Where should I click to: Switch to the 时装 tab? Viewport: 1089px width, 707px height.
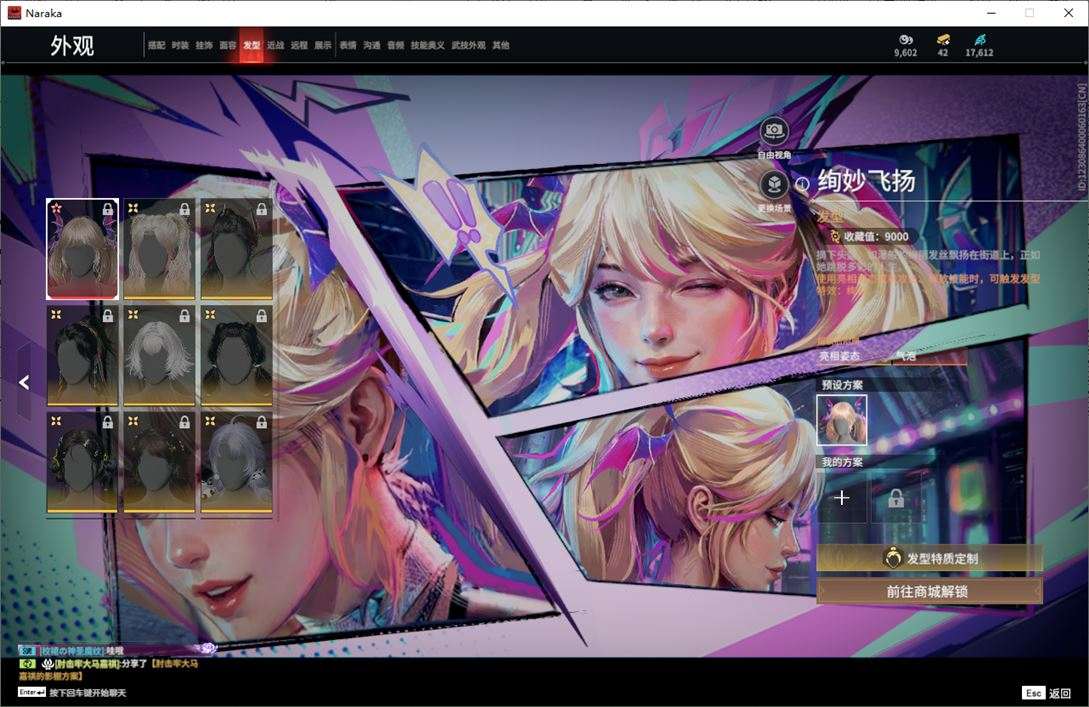[180, 45]
